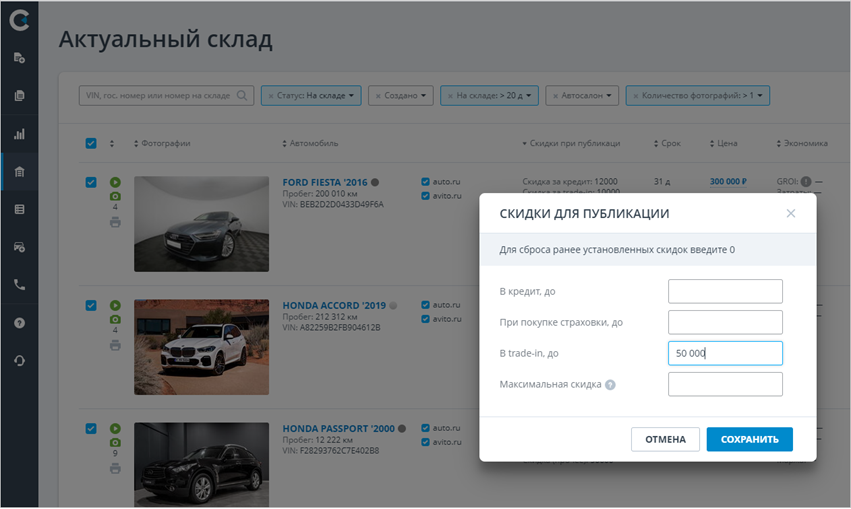Remove the Количество фотографий filter
This screenshot has height=509, width=851.
pos(636,96)
